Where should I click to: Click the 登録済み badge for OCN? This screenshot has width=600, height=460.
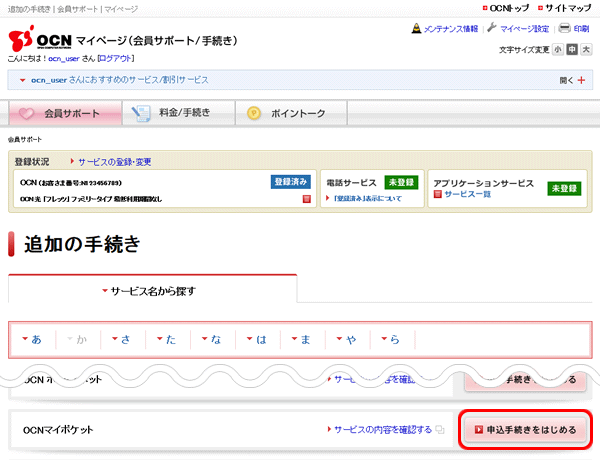(x=290, y=182)
